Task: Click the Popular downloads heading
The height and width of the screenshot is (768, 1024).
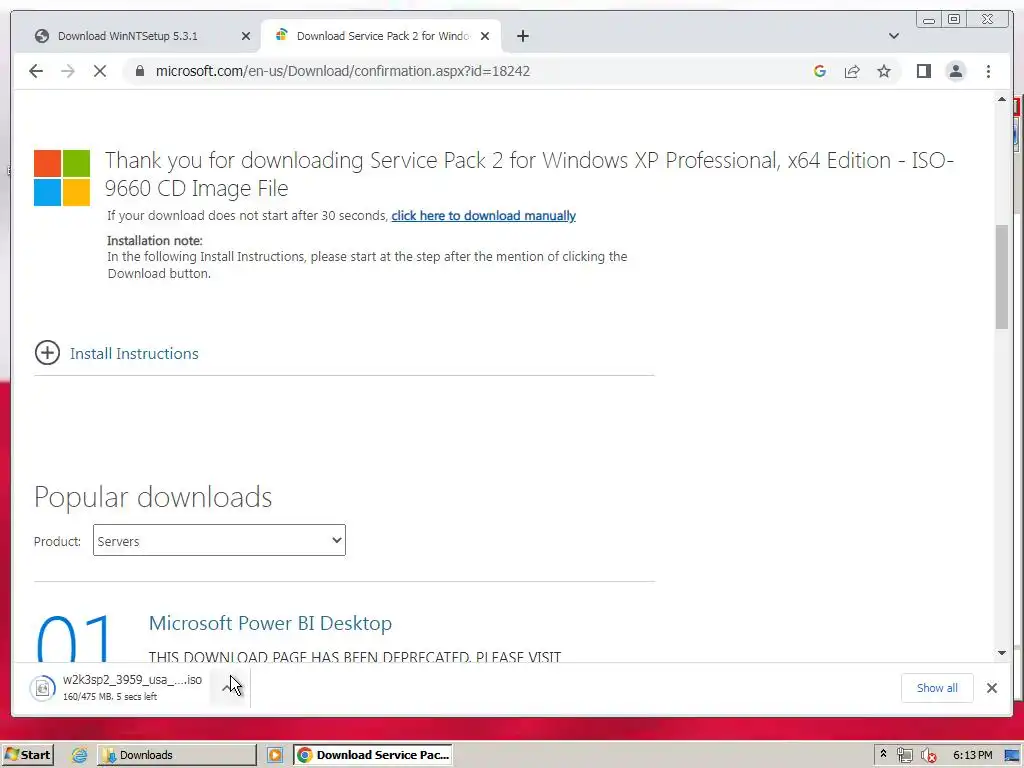Action: point(153,497)
